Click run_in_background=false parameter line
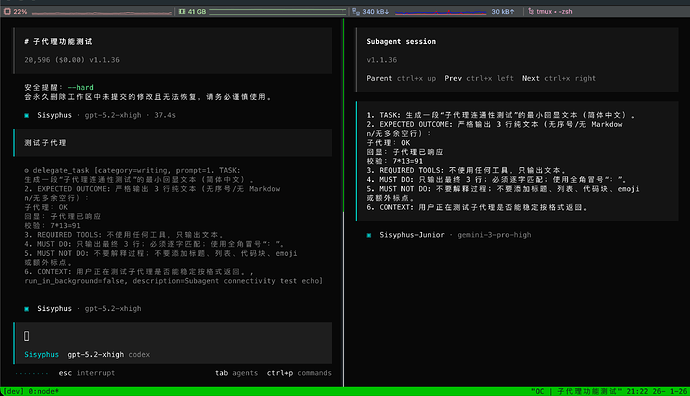The width and height of the screenshot is (690, 396). pos(173,281)
